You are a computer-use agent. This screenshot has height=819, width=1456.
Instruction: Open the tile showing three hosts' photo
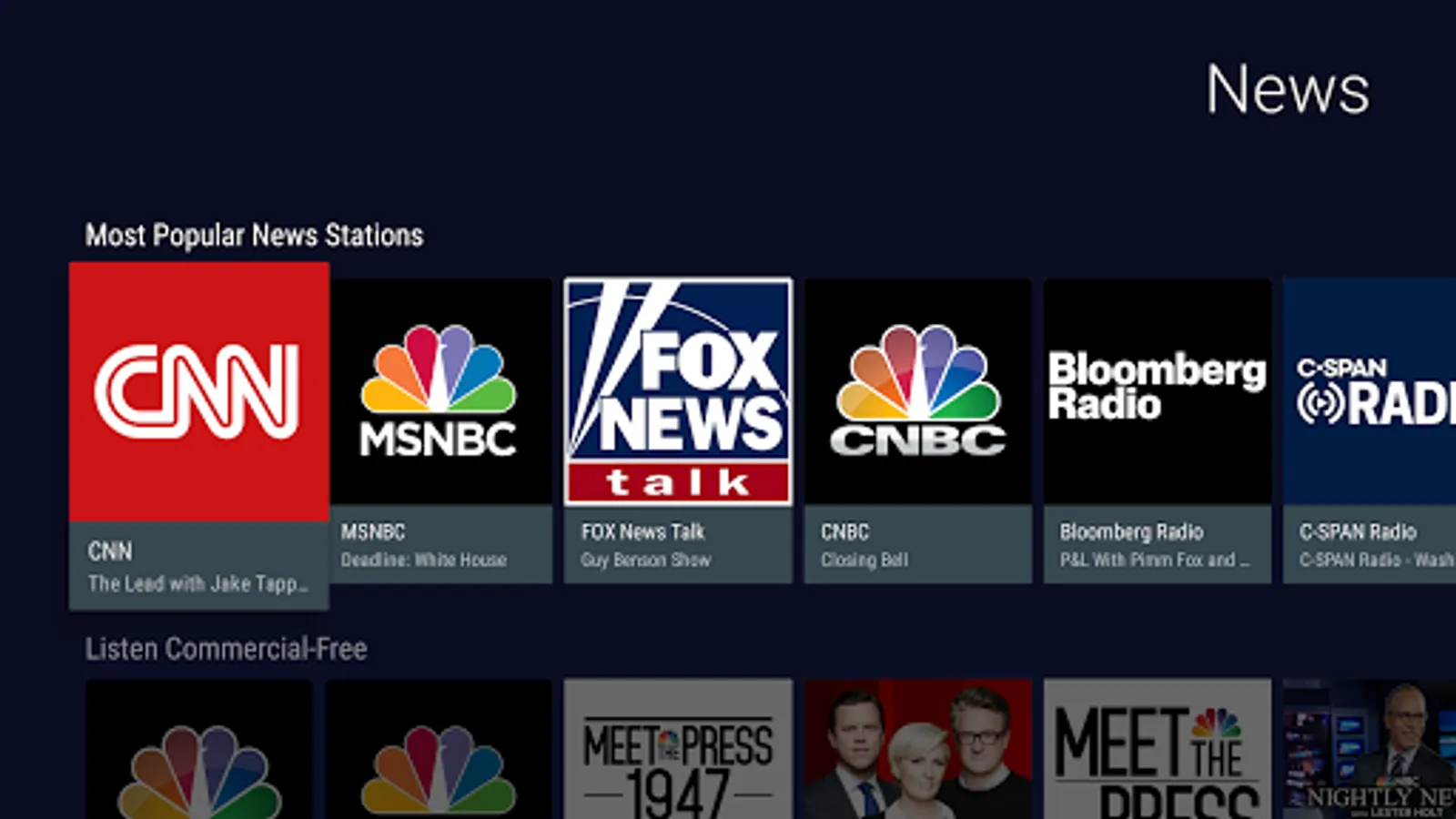(918, 748)
